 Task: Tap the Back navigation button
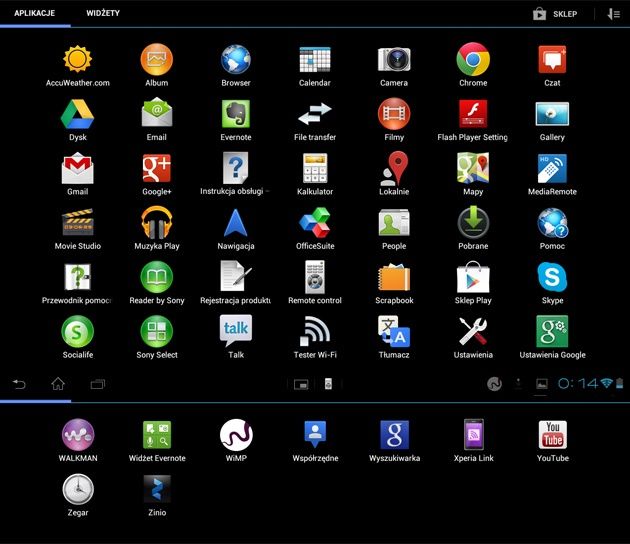point(19,384)
